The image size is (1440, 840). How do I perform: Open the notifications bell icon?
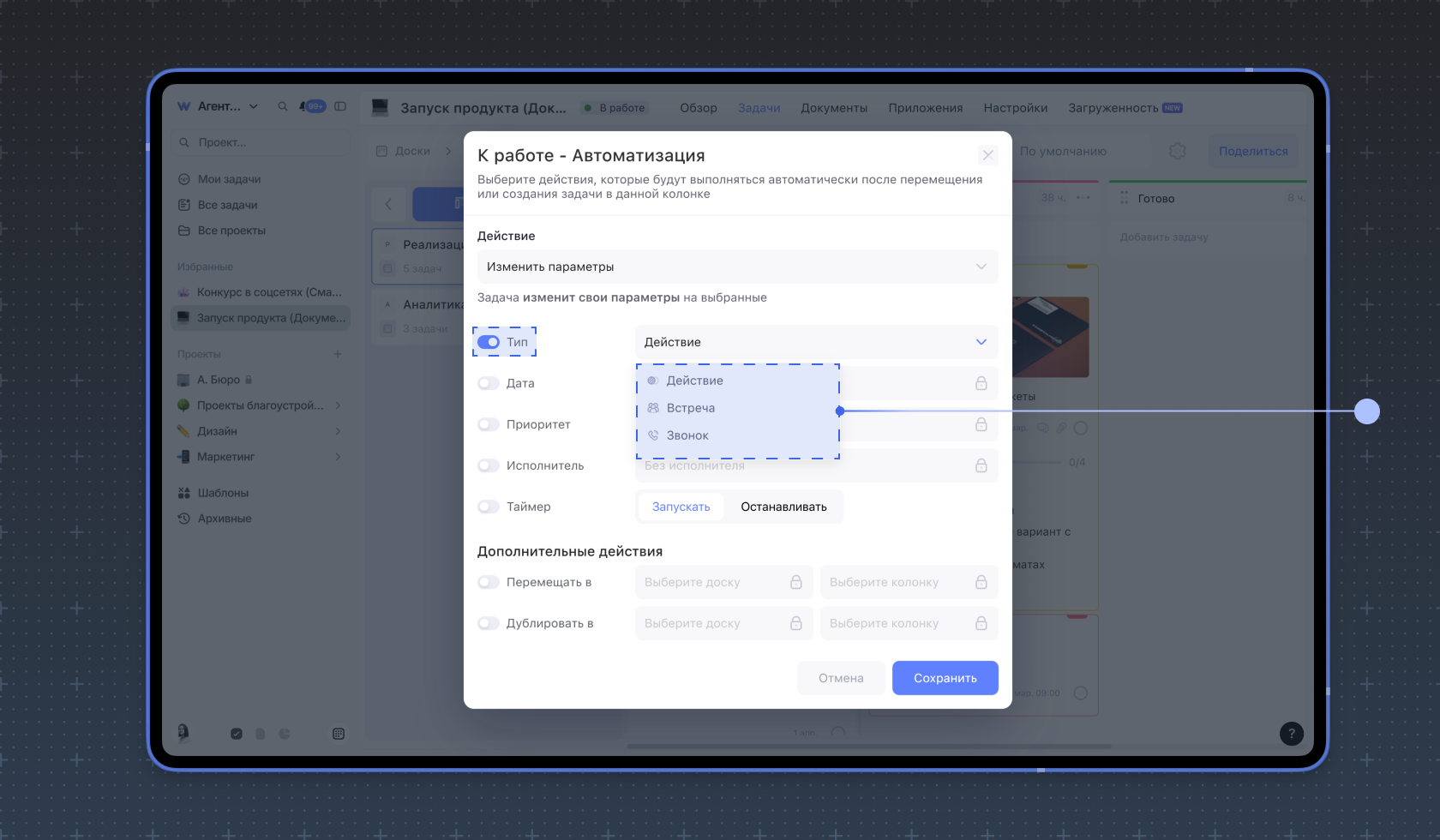click(x=304, y=106)
